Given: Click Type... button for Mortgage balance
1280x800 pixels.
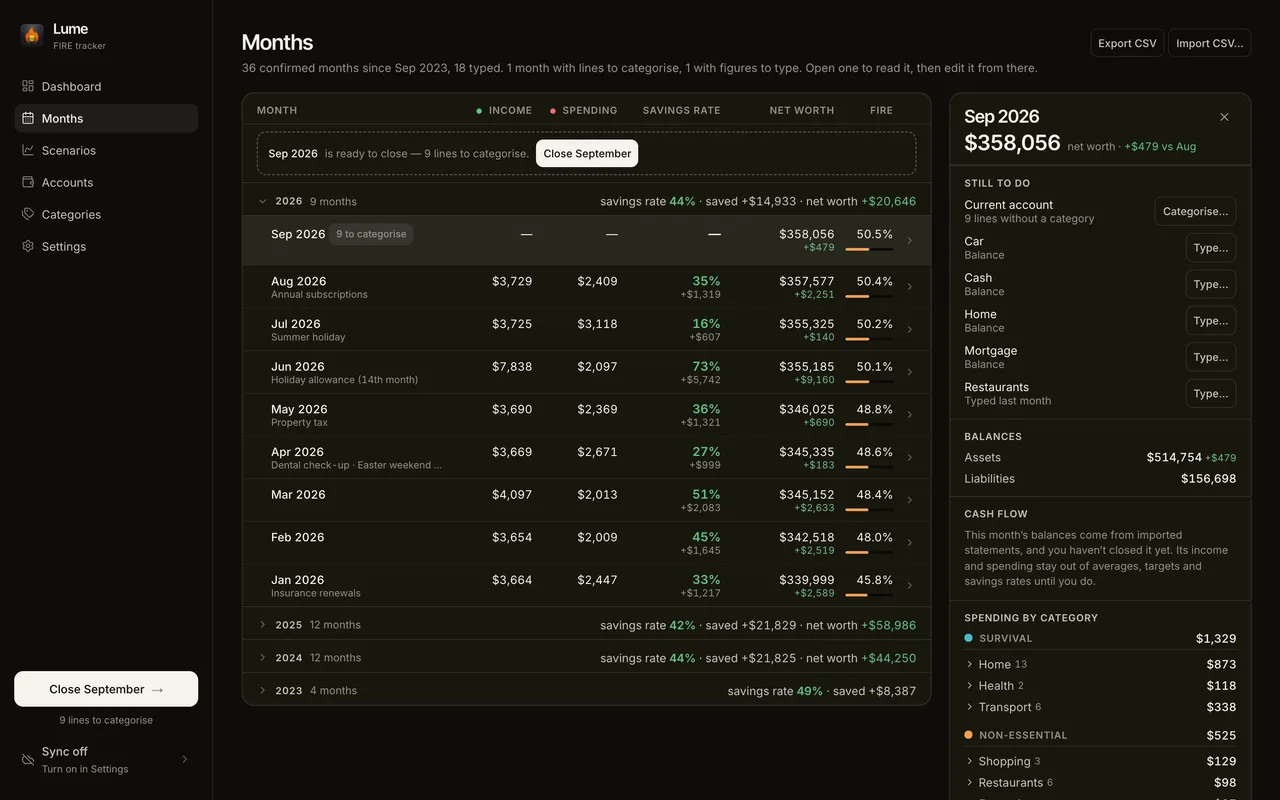Looking at the screenshot, I should (1211, 357).
